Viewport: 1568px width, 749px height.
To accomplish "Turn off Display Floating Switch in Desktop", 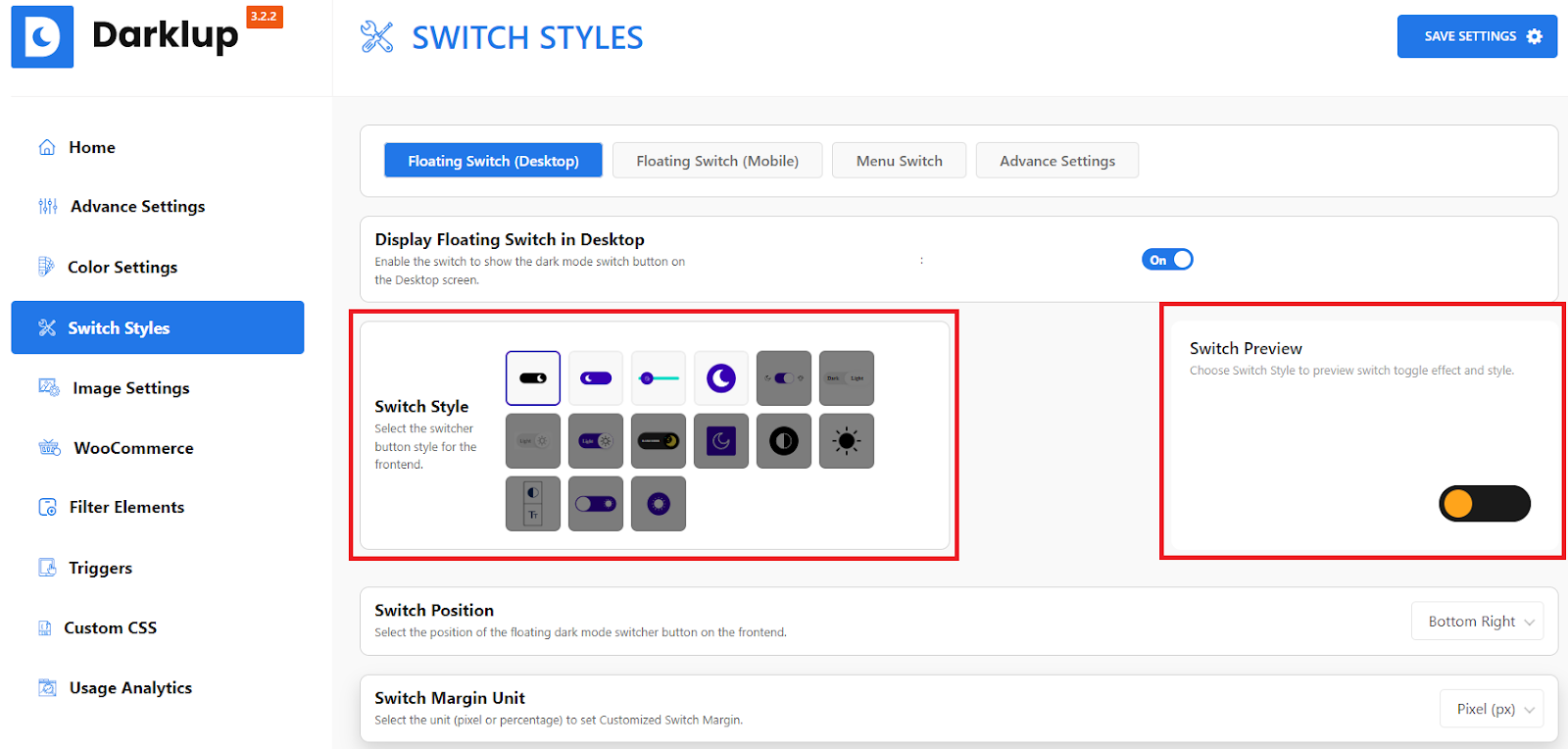I will [x=1167, y=260].
